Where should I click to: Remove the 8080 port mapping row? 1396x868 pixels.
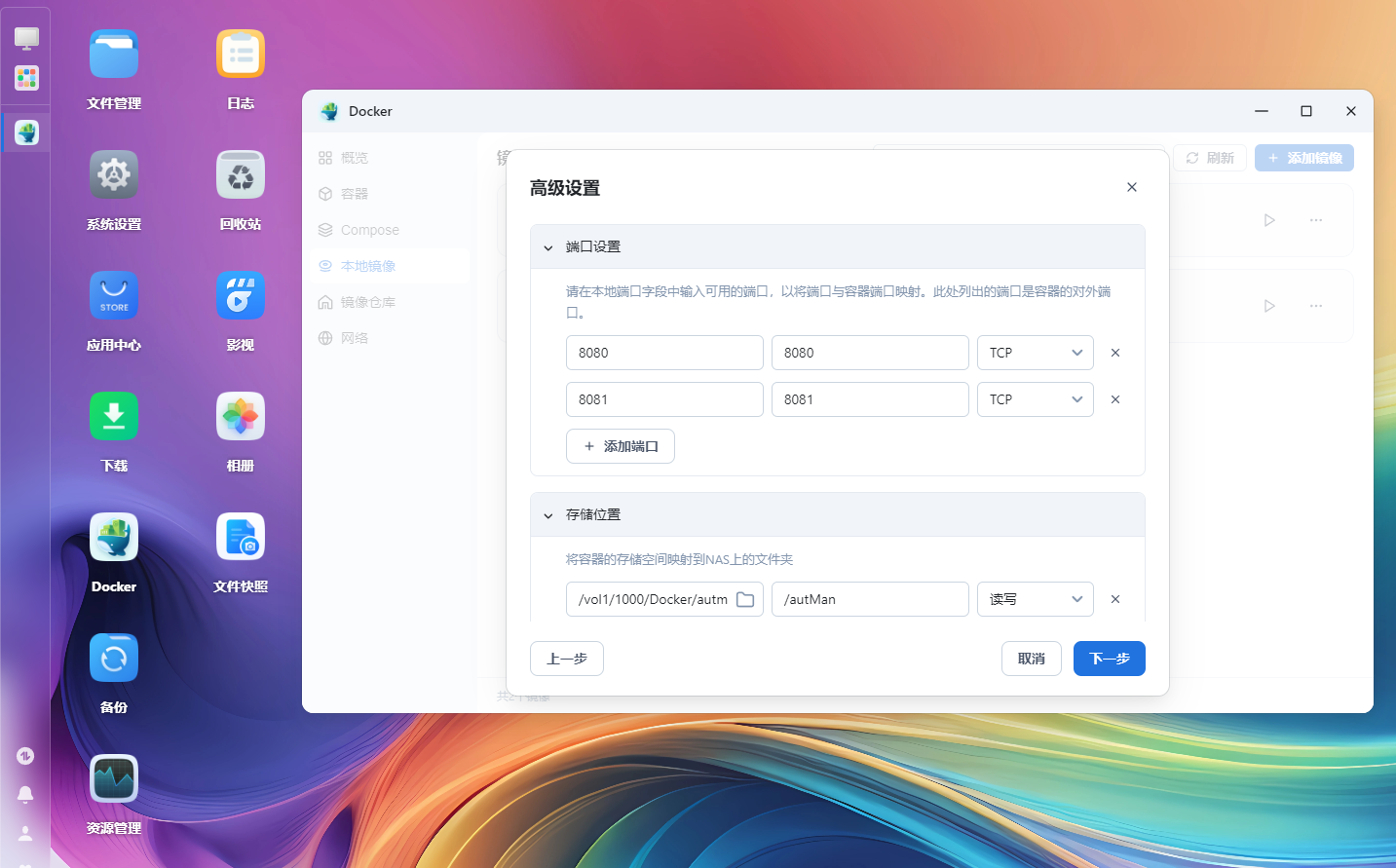point(1115,353)
